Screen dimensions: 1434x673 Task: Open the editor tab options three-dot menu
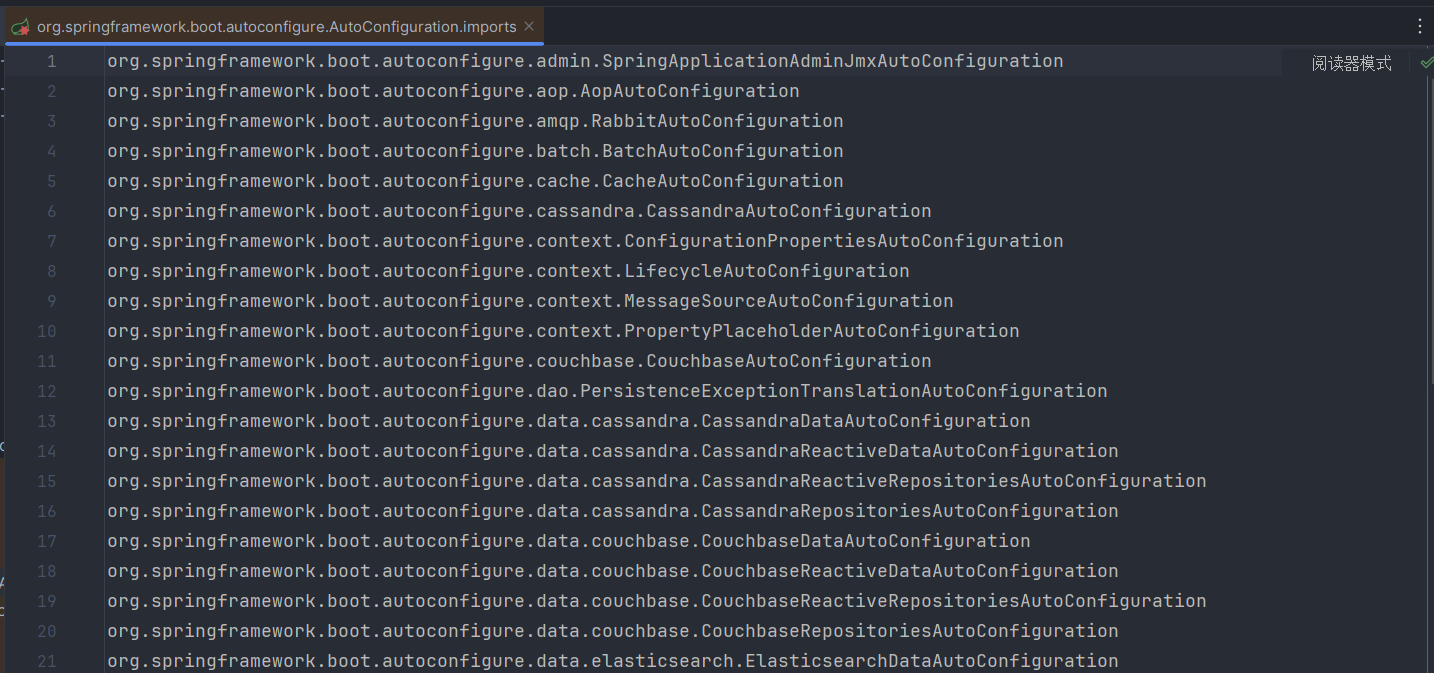coord(1420,27)
